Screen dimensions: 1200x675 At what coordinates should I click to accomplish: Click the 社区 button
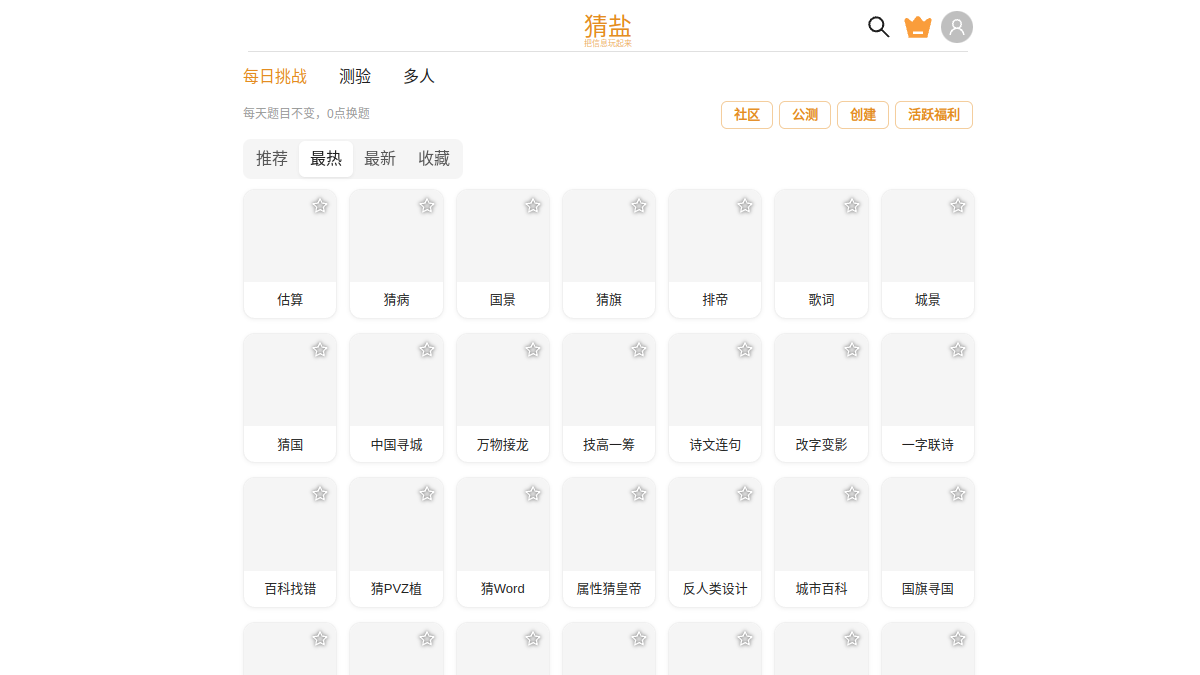[x=747, y=115]
